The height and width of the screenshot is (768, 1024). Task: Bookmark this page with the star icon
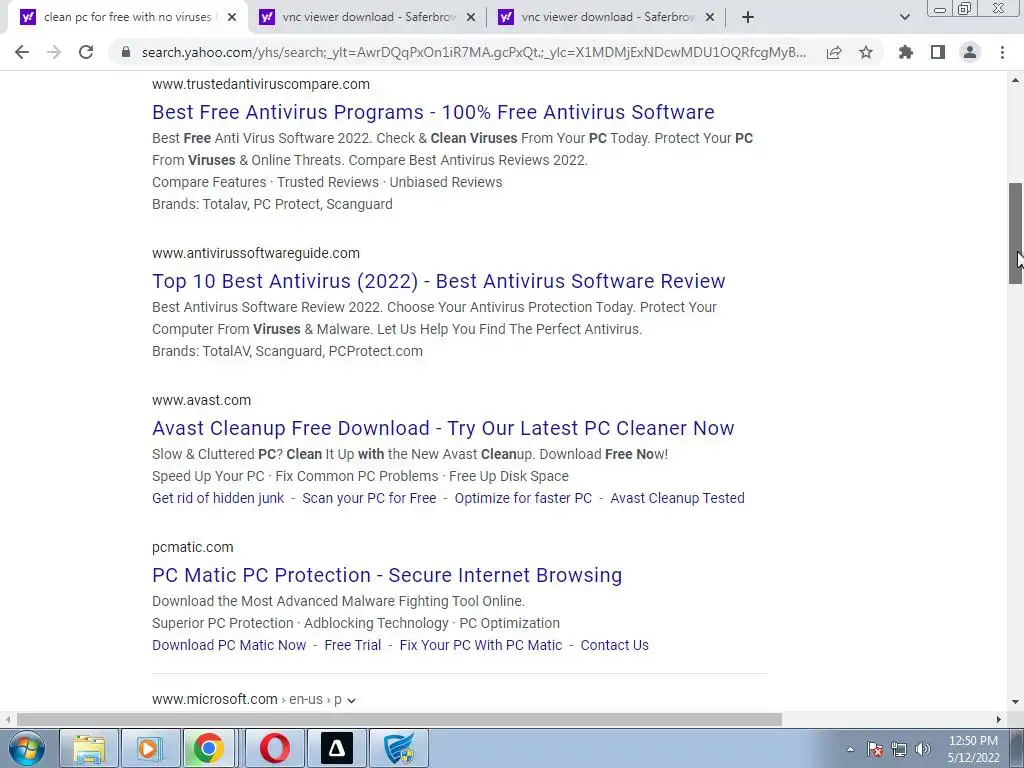pos(866,52)
